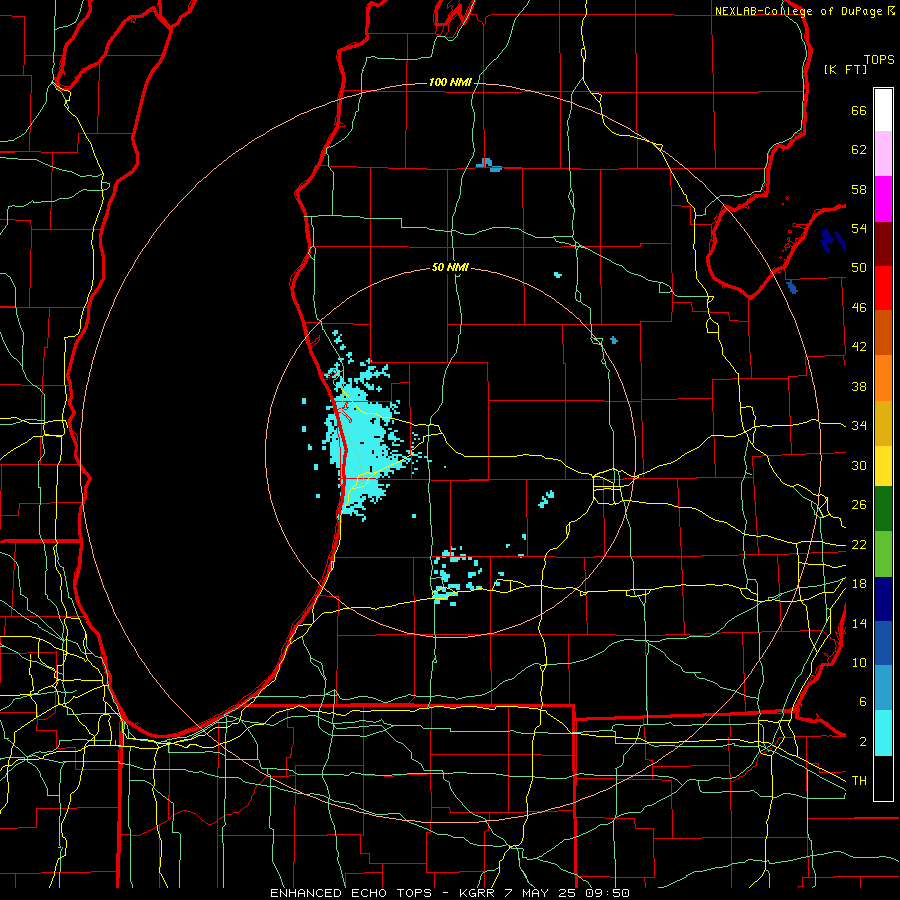Click the "TH" threshold label

(x=859, y=781)
